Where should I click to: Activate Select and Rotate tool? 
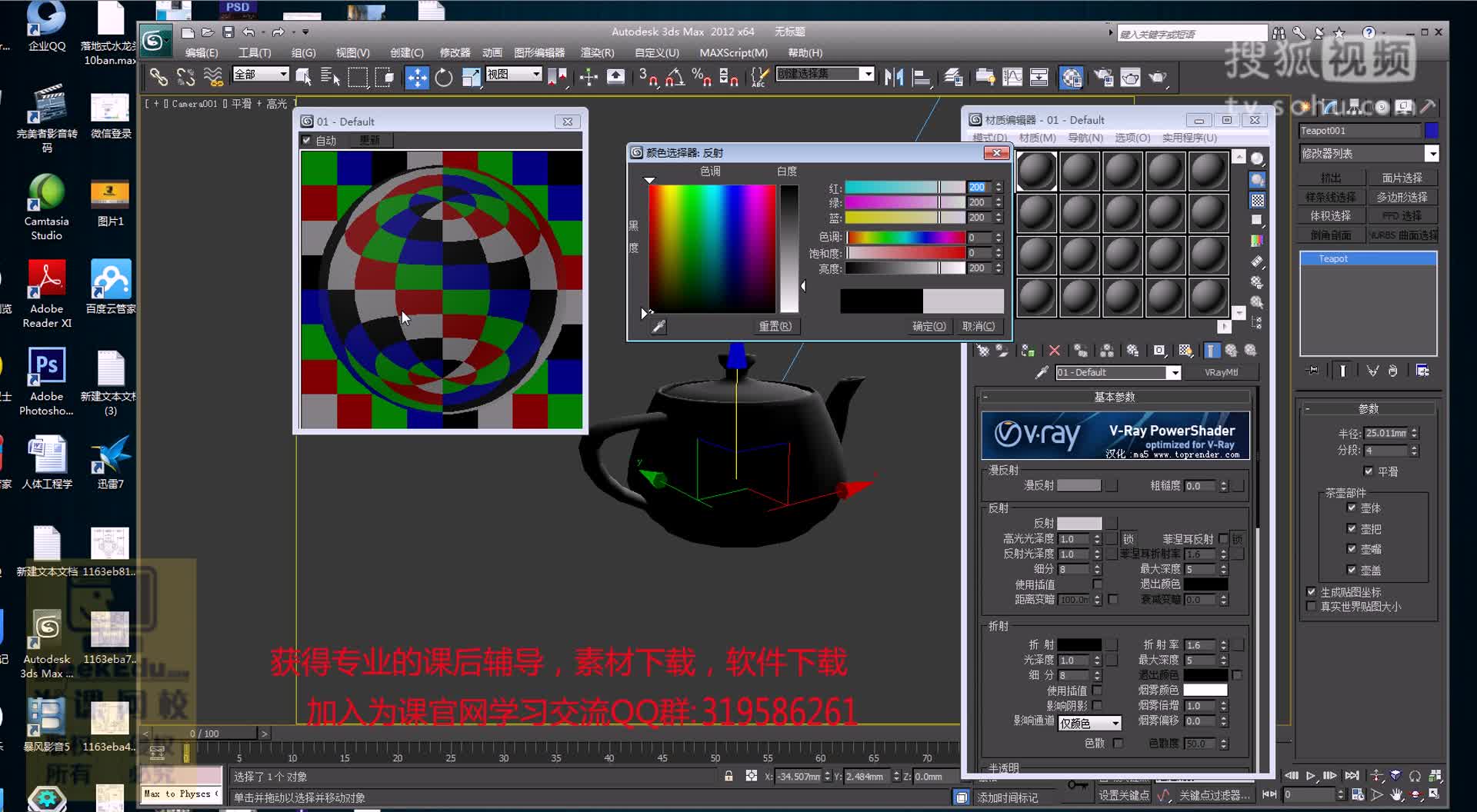444,76
